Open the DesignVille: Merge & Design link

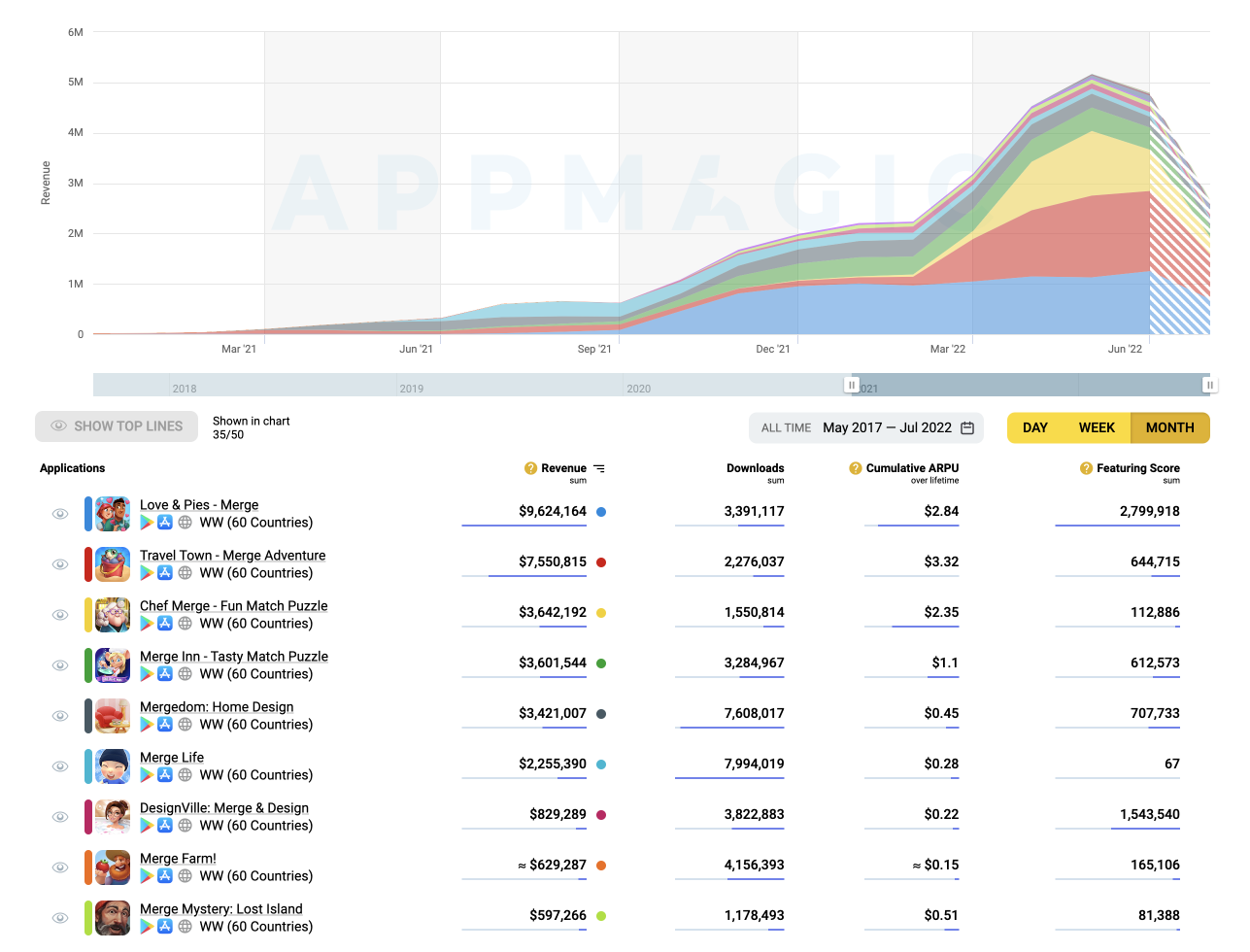coord(224,808)
